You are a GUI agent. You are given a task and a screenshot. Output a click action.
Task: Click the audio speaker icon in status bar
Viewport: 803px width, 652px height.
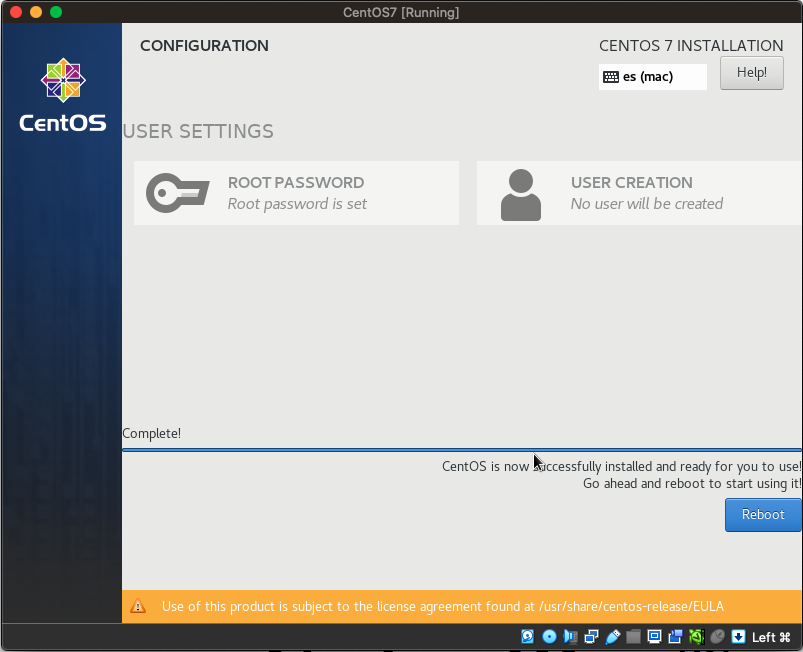pos(570,637)
